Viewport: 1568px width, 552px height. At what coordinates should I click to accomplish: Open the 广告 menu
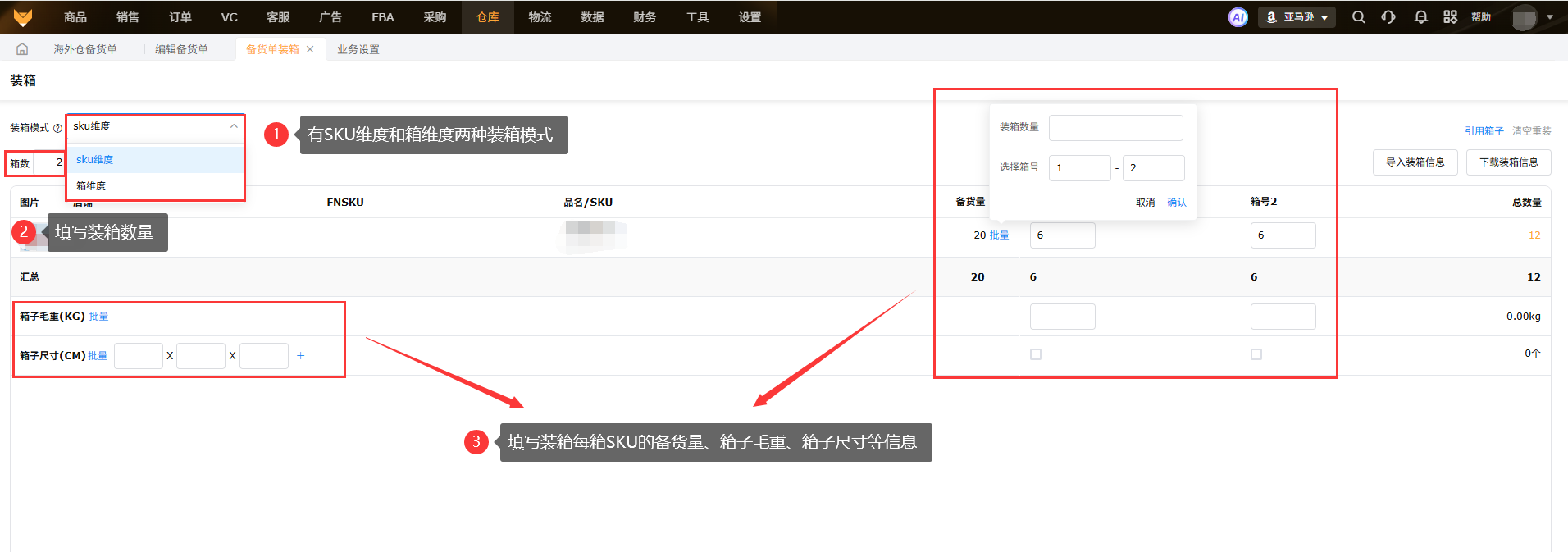coord(330,17)
